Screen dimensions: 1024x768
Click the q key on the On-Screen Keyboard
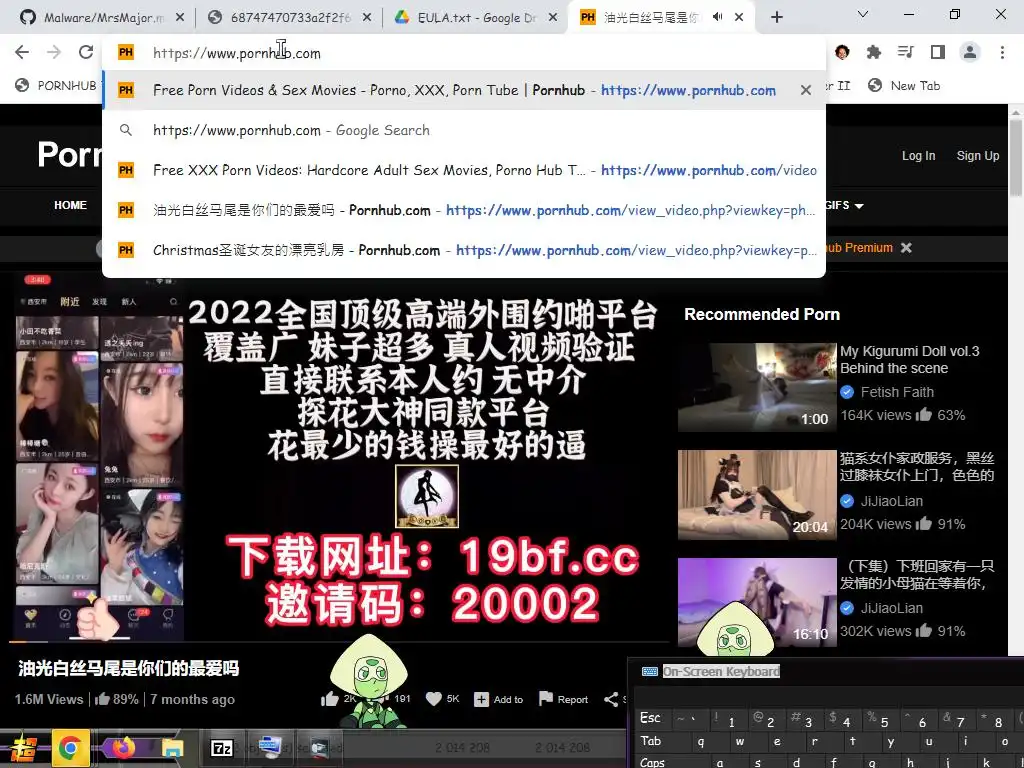[x=701, y=741]
